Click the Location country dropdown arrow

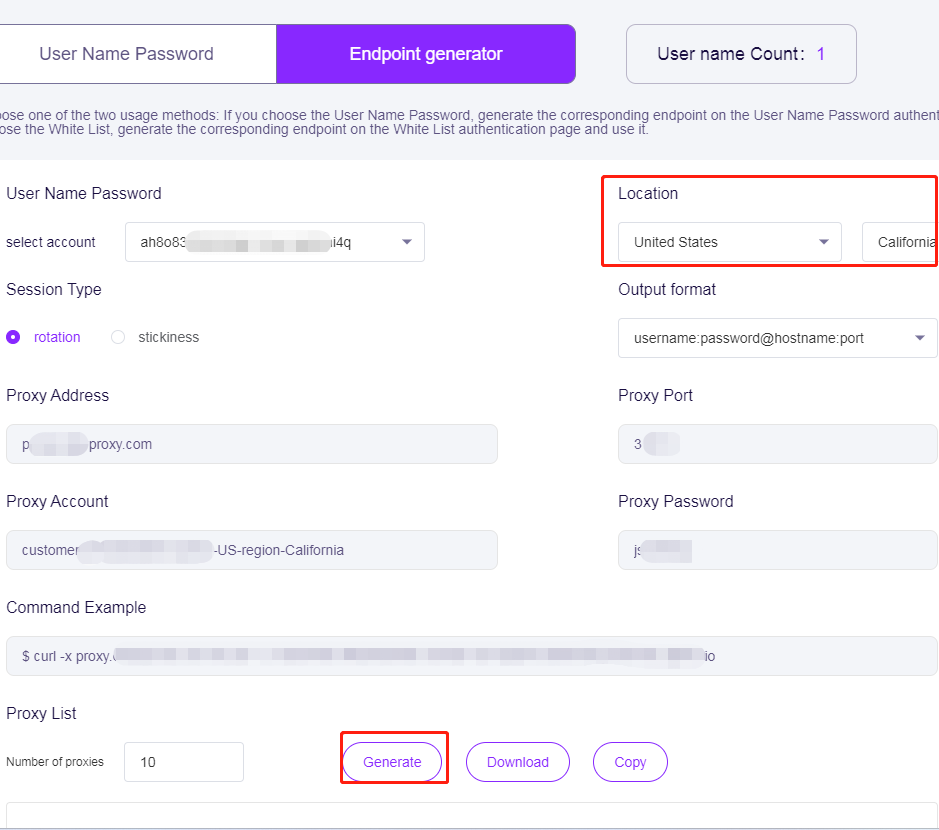coord(823,242)
